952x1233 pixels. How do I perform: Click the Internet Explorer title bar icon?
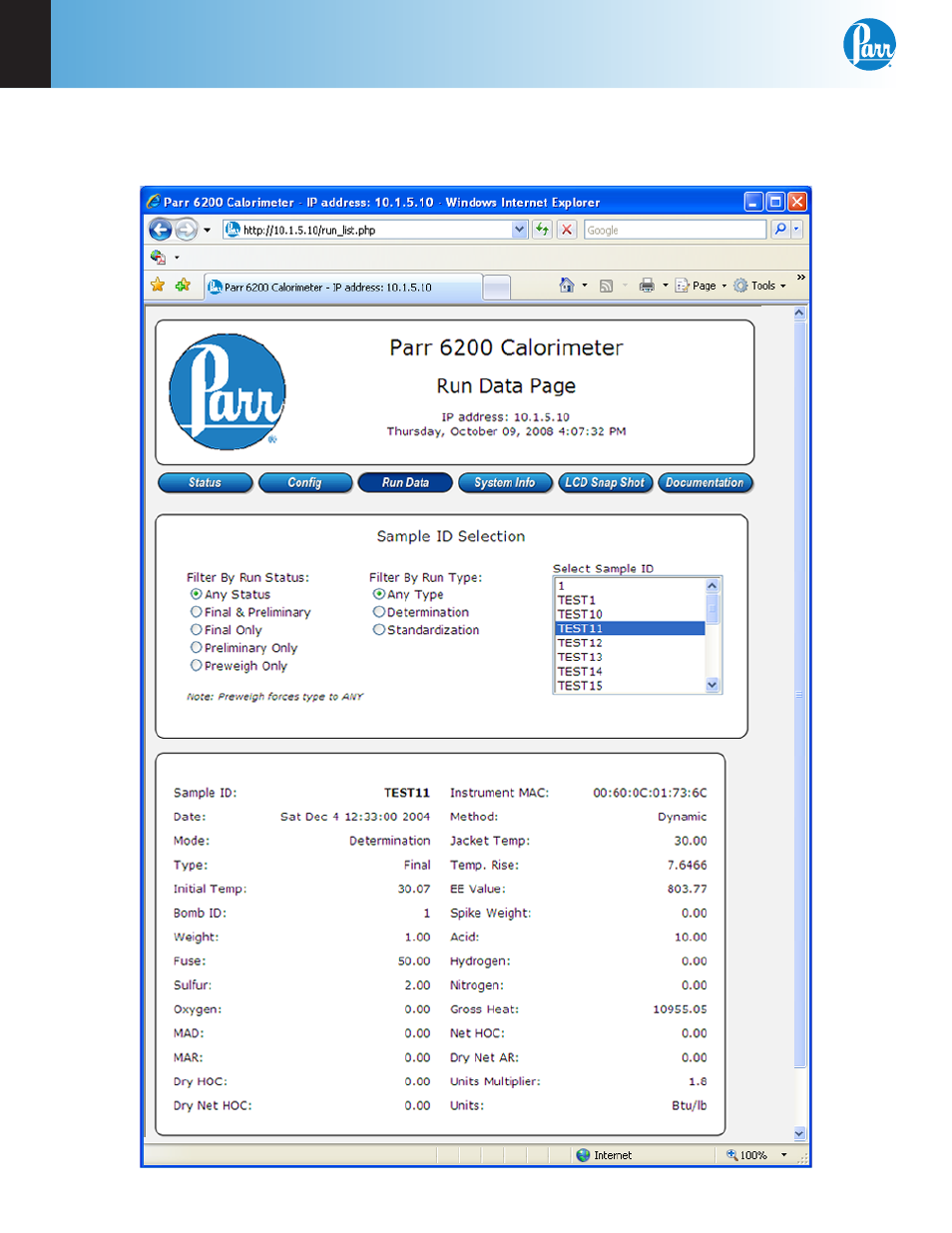pyautogui.click(x=154, y=202)
